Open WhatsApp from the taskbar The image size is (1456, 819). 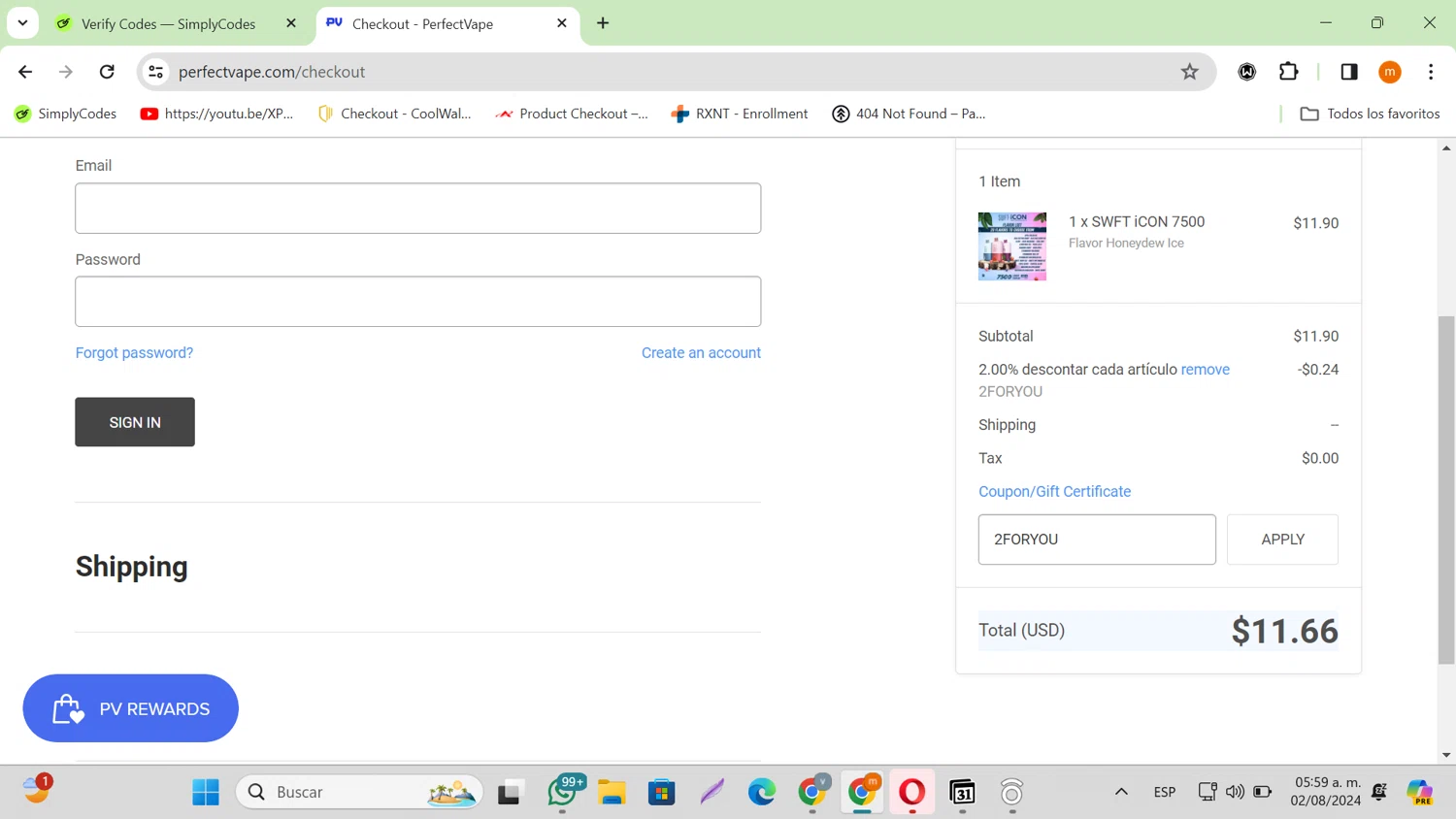click(x=563, y=793)
